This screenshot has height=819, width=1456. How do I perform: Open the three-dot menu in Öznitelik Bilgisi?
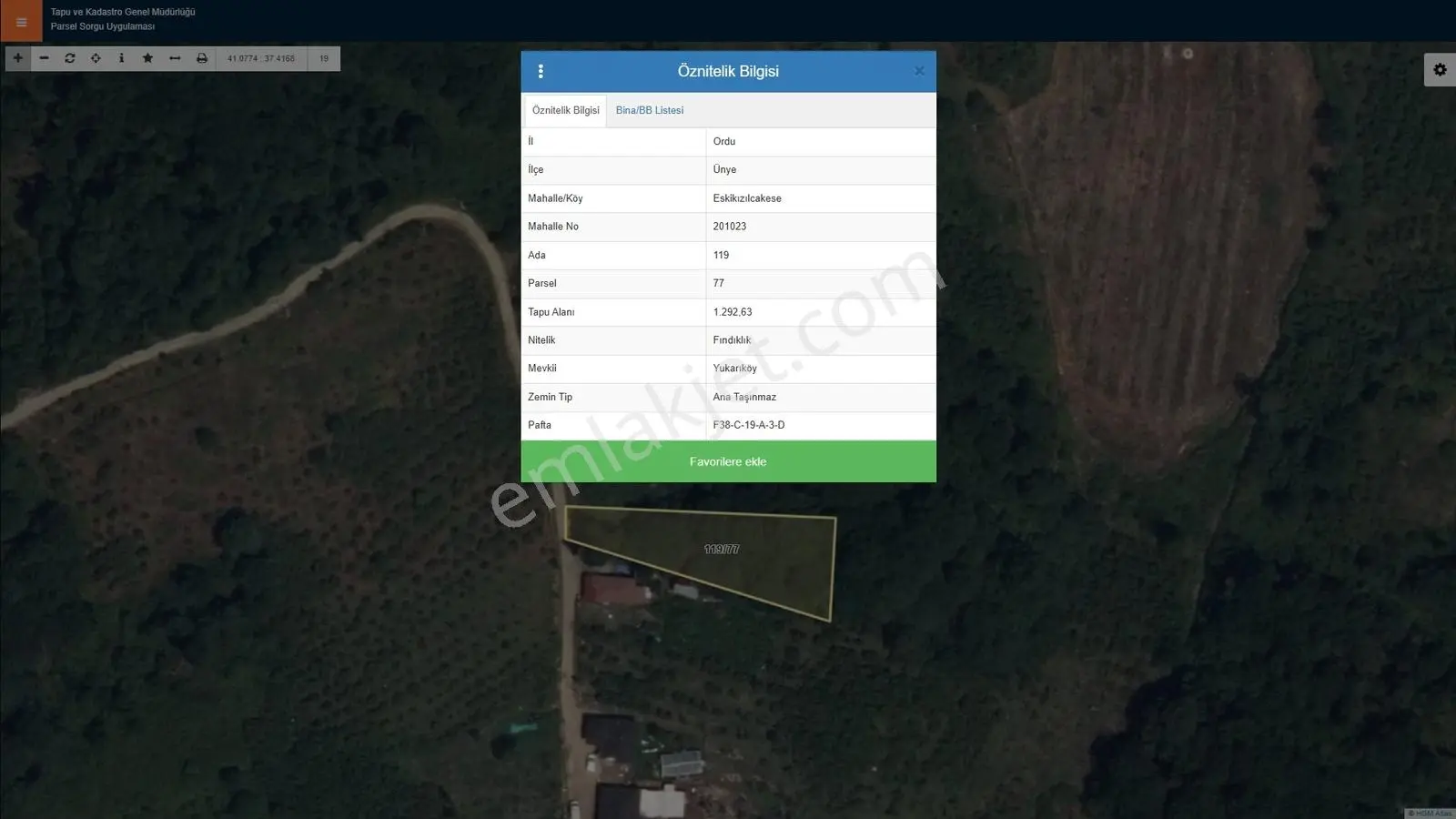pyautogui.click(x=541, y=71)
